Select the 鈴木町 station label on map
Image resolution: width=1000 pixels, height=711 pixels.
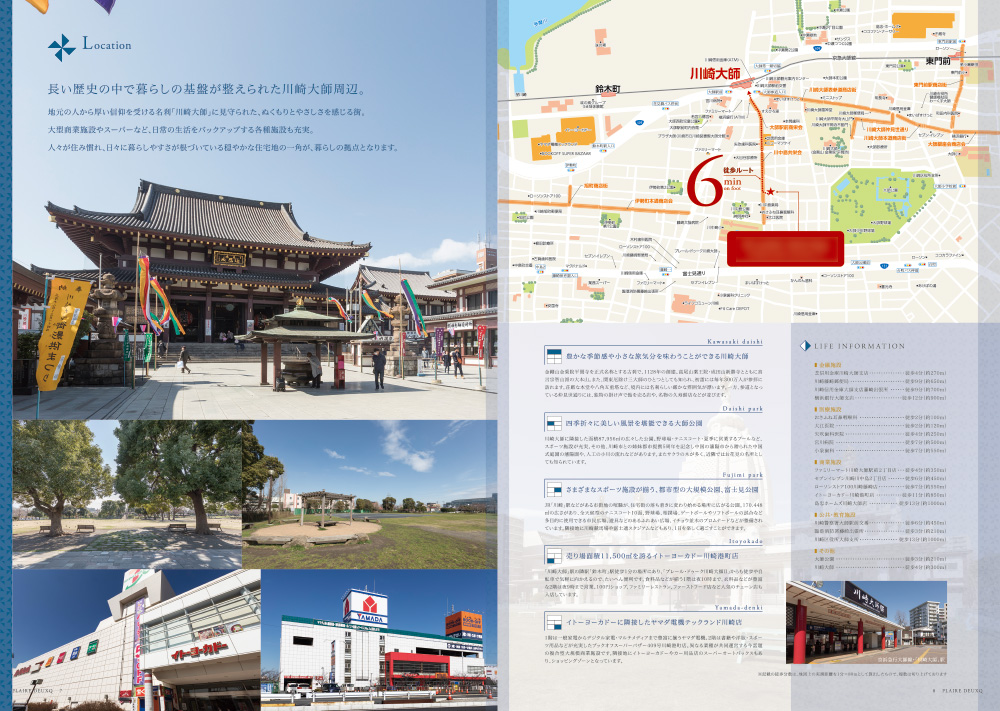pyautogui.click(x=608, y=89)
